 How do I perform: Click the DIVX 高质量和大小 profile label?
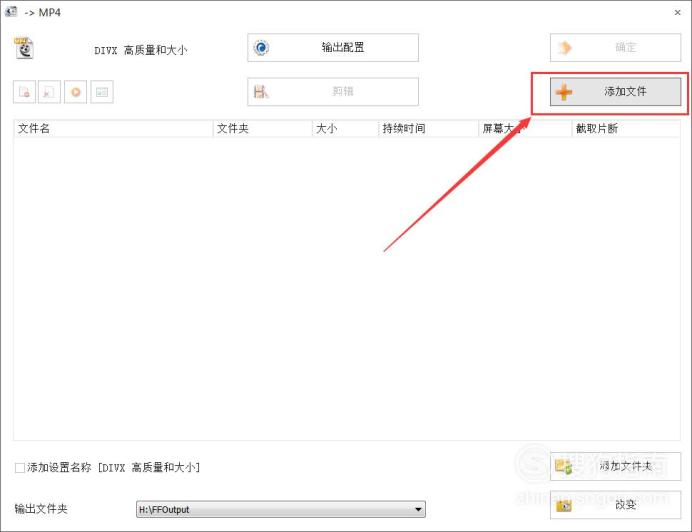[141, 50]
